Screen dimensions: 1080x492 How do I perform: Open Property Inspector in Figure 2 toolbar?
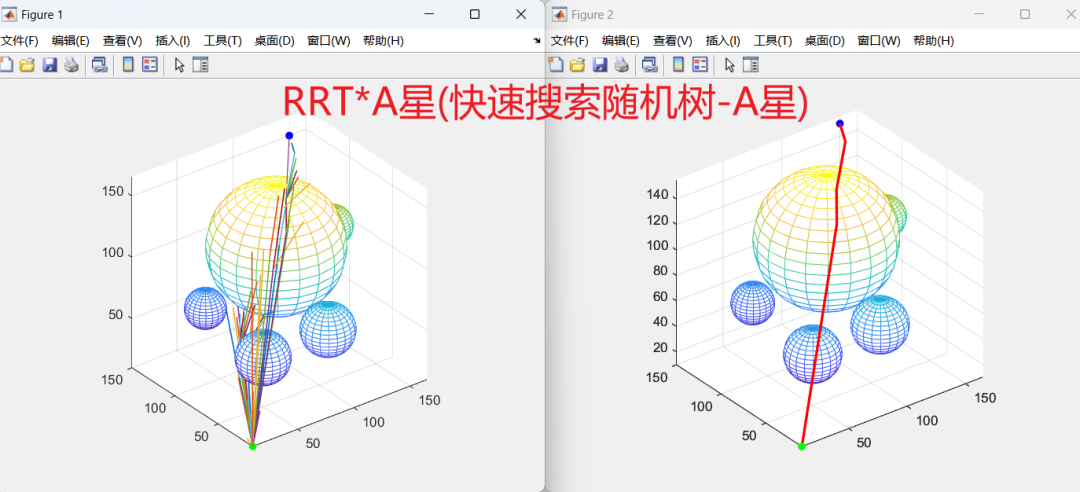tap(751, 65)
